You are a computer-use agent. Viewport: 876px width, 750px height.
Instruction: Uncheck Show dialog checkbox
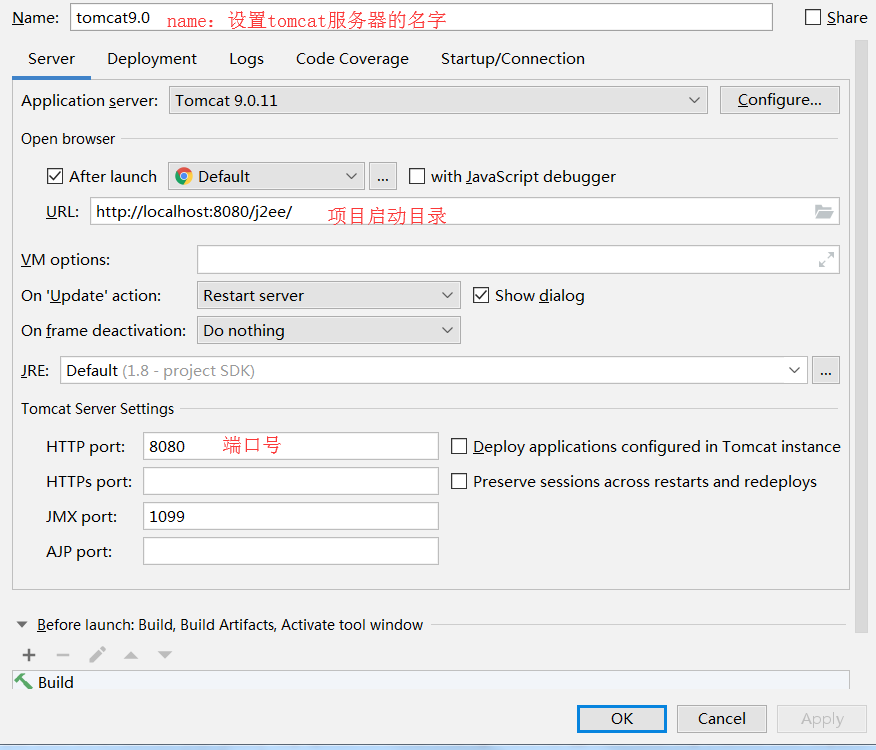coord(480,295)
